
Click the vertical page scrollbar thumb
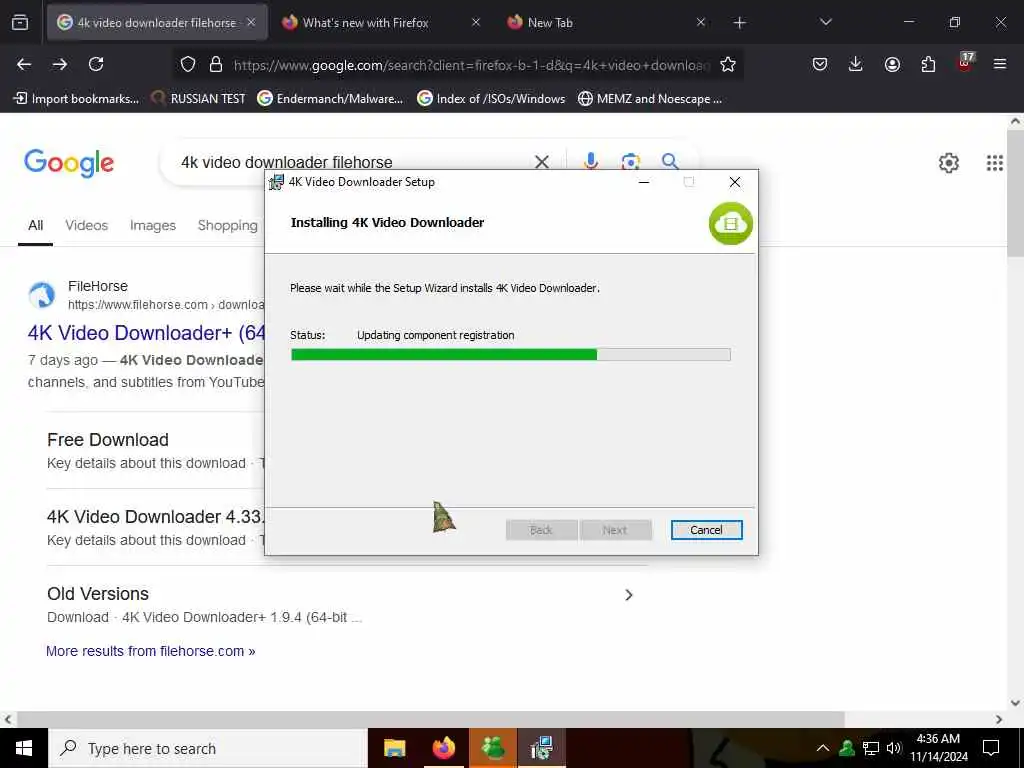point(1016,193)
